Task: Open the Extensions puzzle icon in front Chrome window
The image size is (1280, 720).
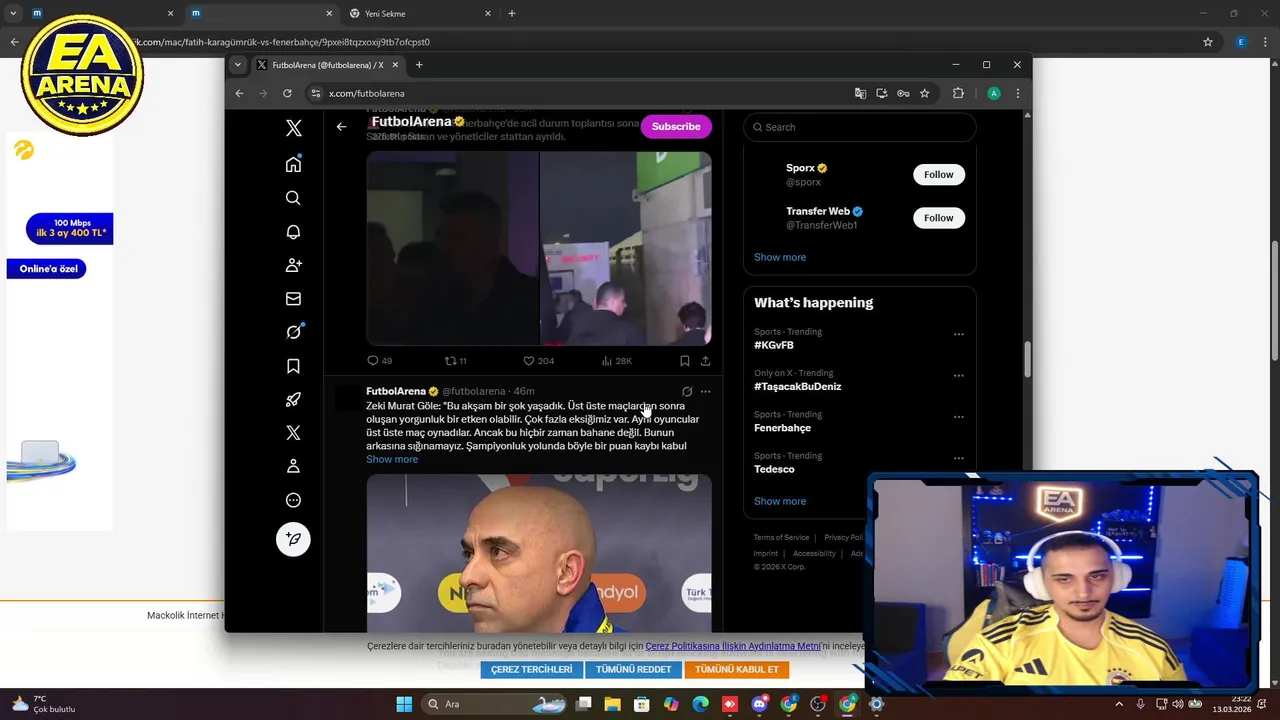Action: coord(958,93)
